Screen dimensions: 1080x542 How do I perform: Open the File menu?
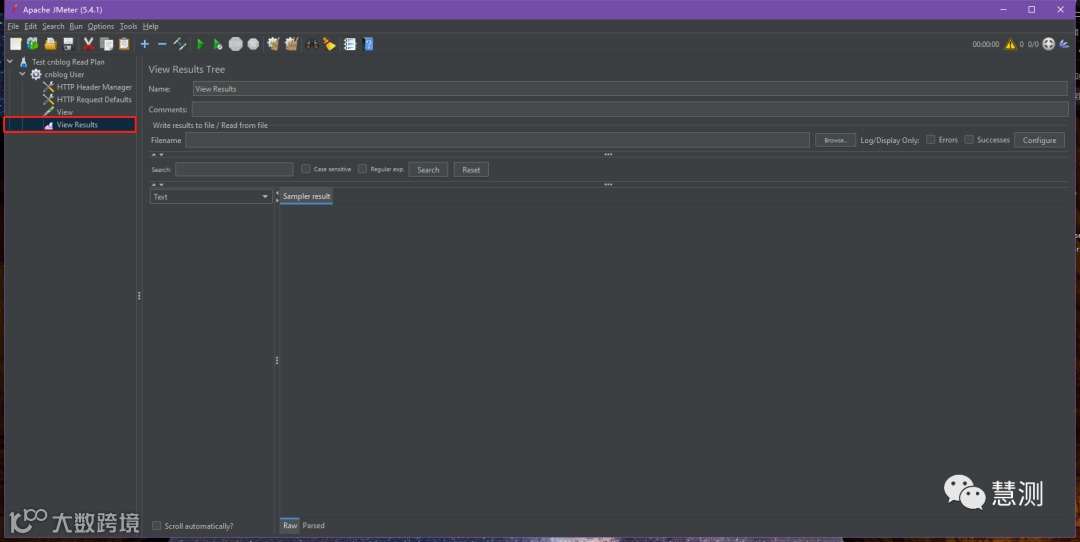(x=13, y=26)
